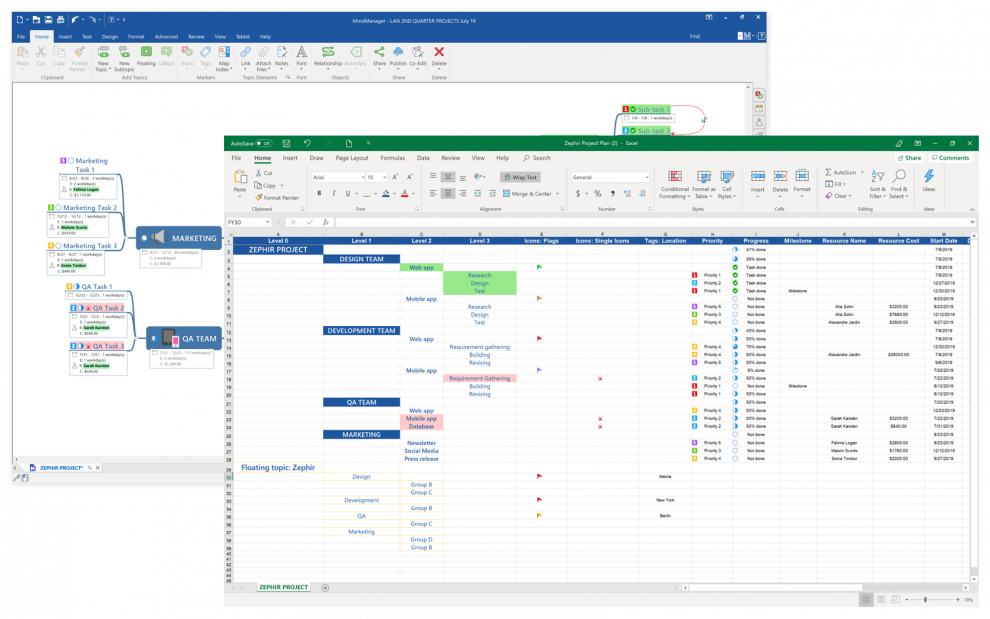Toggle bold formatting in Excel
This screenshot has height=619, width=990.
pos(318,192)
